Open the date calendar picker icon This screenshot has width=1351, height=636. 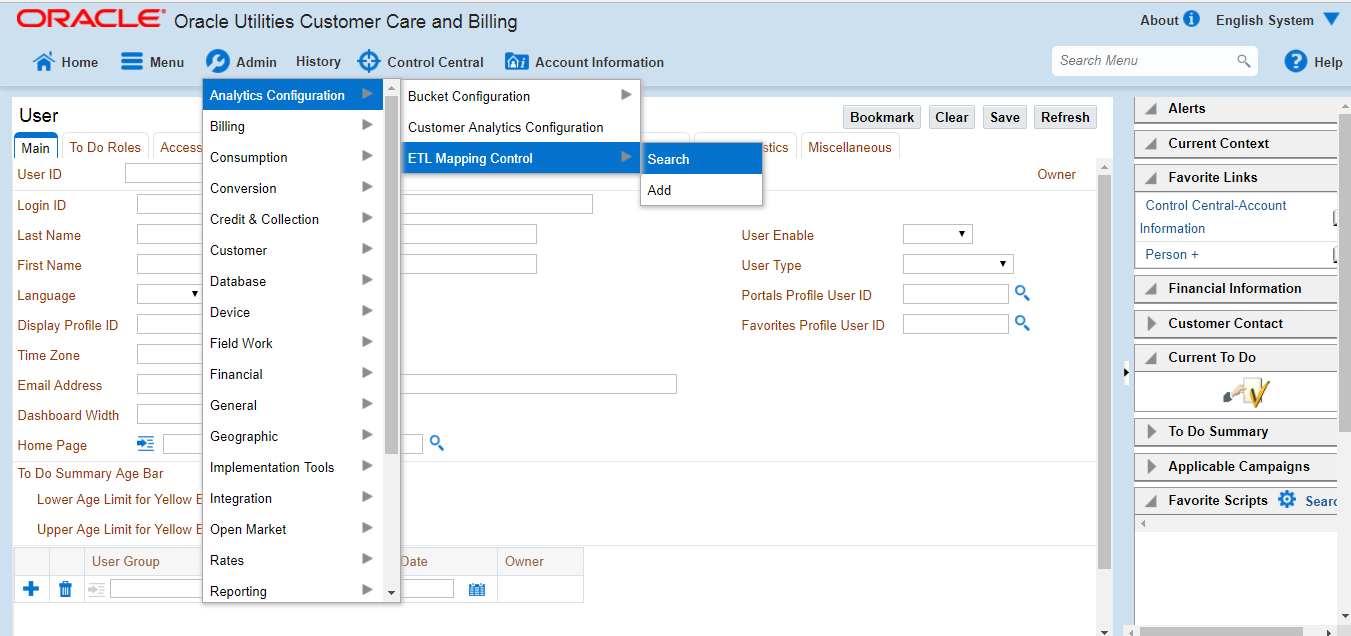point(477,589)
